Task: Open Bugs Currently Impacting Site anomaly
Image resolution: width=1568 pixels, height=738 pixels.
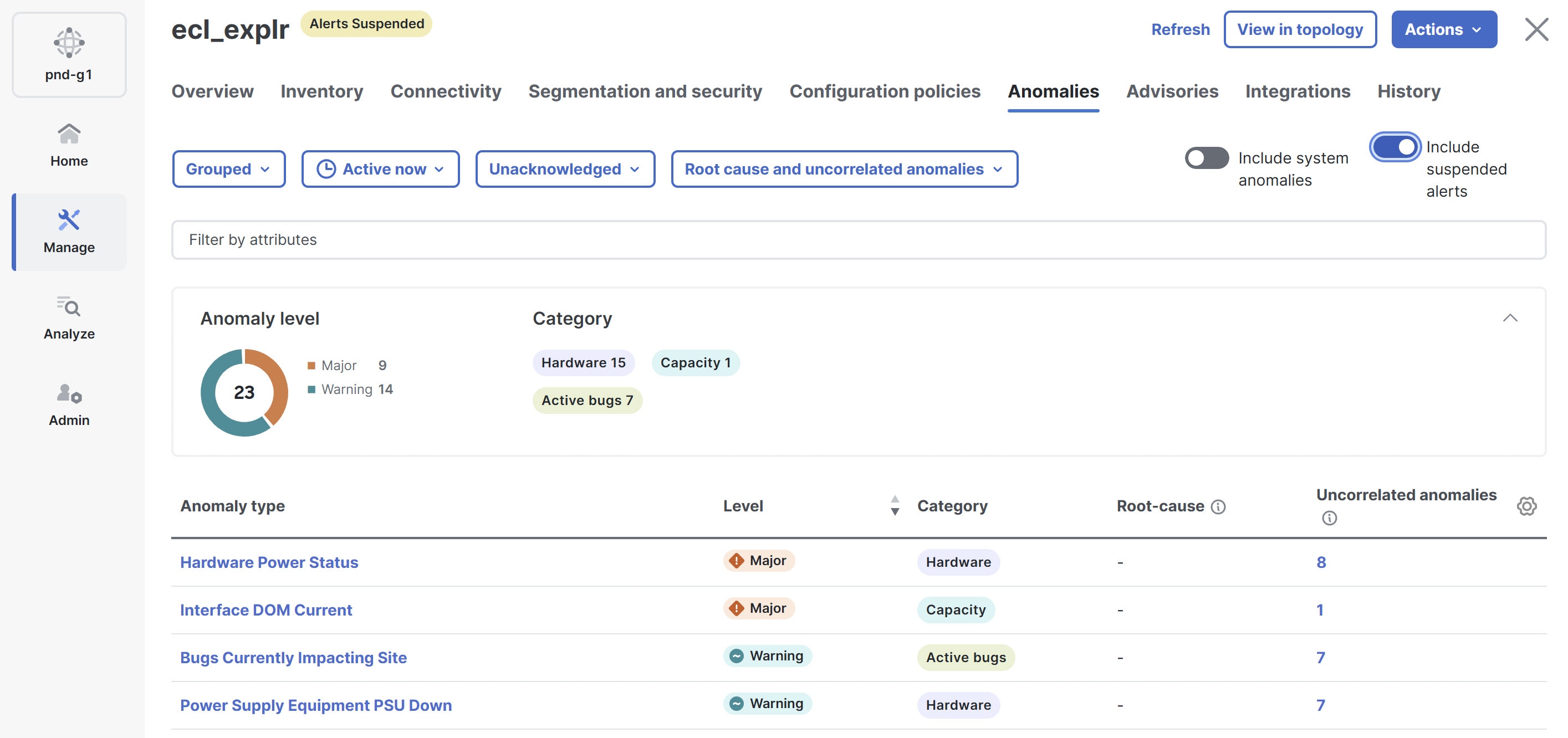Action: coord(293,657)
